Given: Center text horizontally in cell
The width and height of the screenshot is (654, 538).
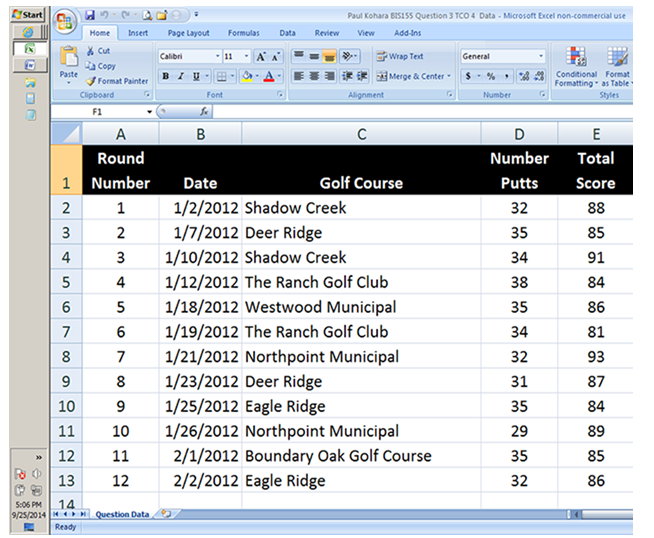Looking at the screenshot, I should [314, 76].
